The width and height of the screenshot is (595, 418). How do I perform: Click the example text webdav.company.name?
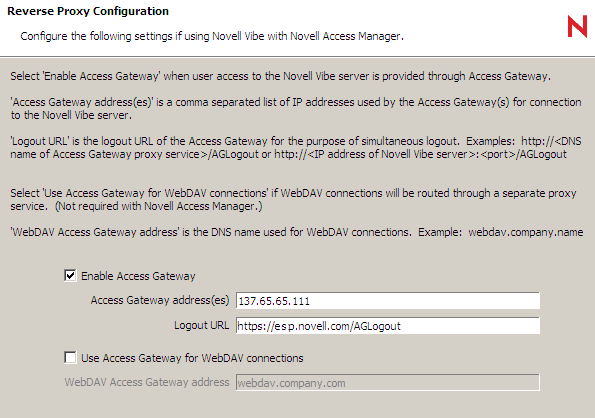(526, 232)
